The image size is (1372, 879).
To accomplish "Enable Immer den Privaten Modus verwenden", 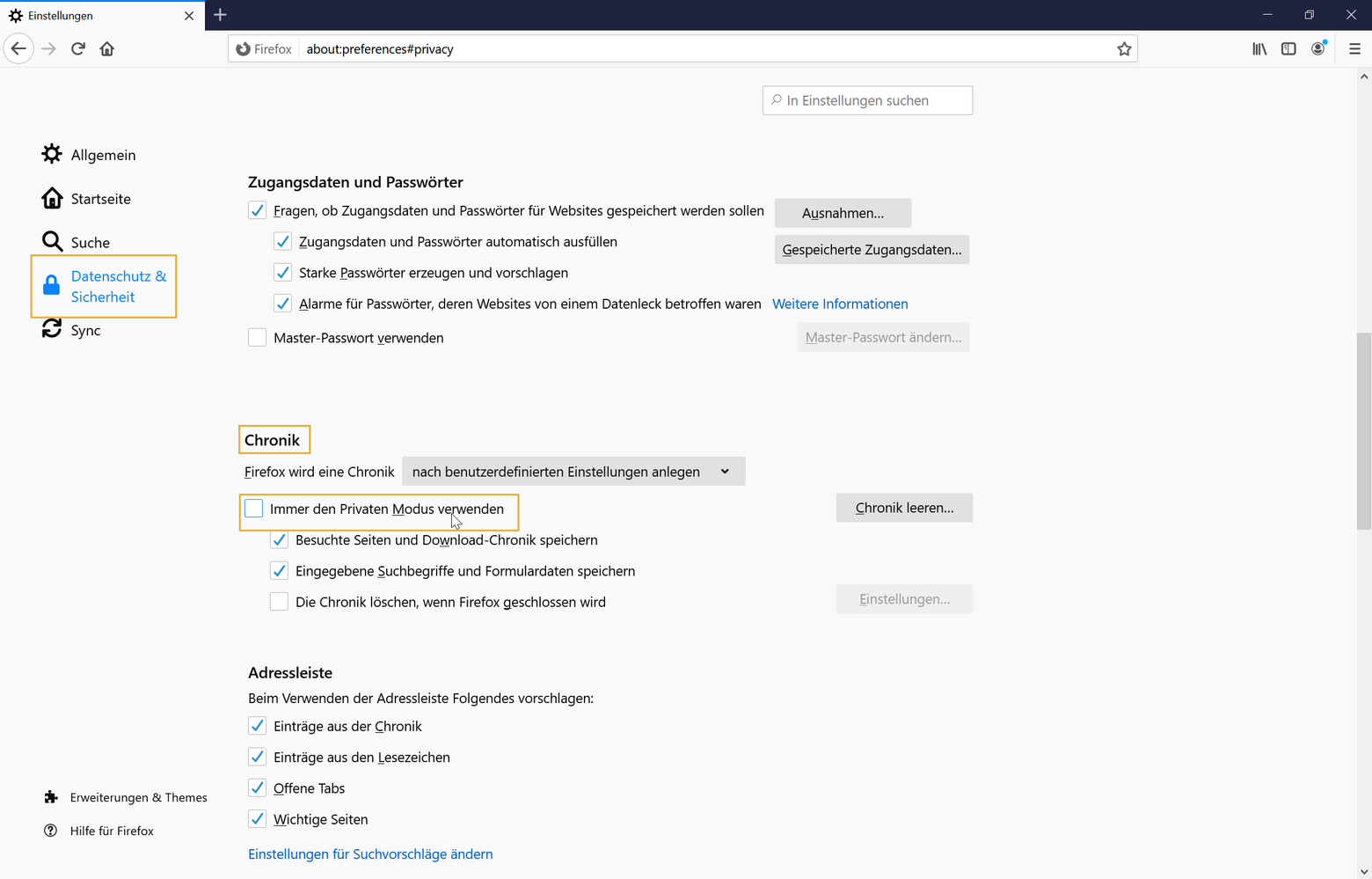I will coord(254,509).
